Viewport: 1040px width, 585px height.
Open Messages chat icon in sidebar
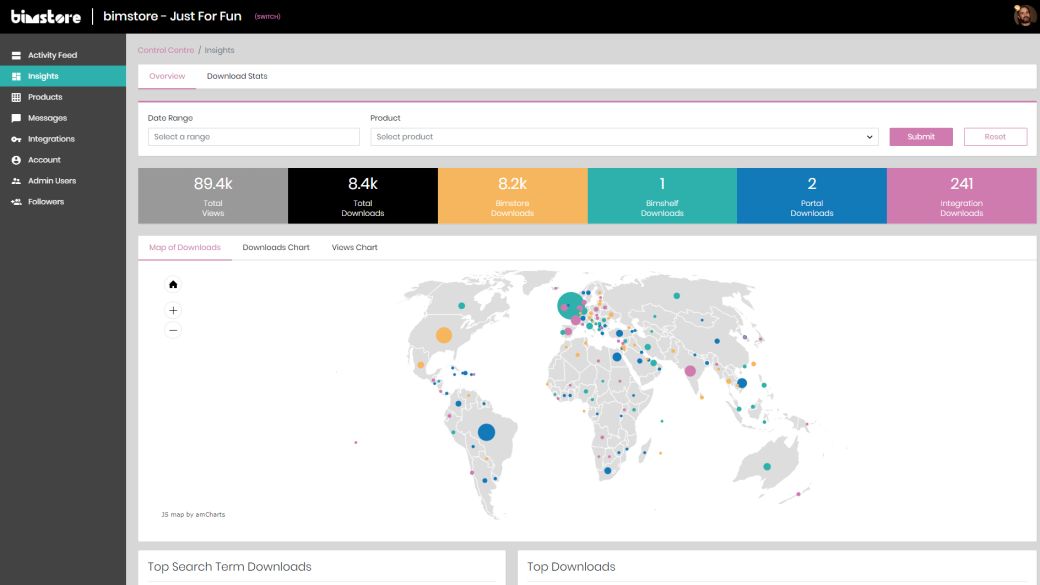point(16,118)
